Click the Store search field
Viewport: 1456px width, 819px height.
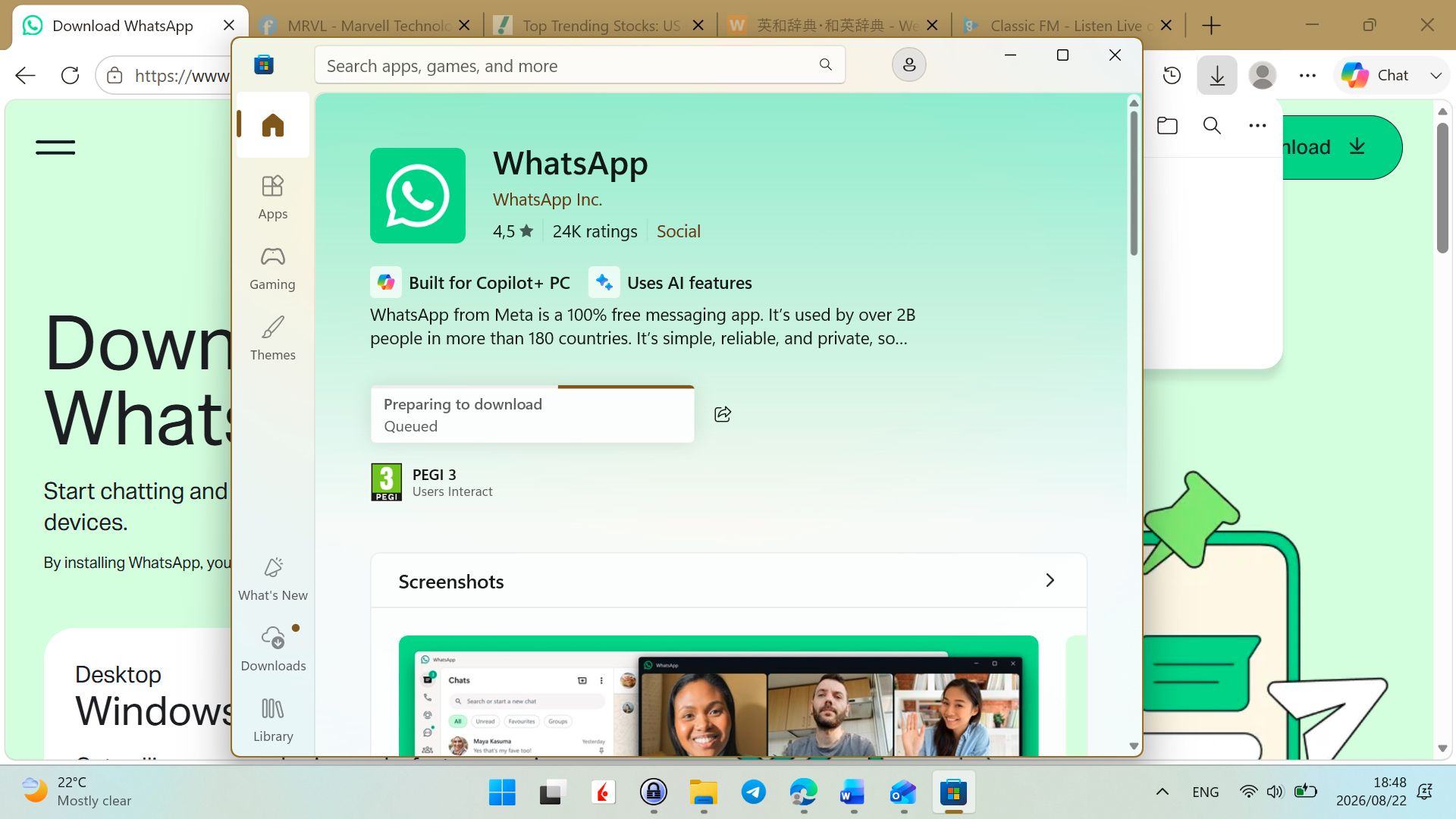tap(580, 66)
